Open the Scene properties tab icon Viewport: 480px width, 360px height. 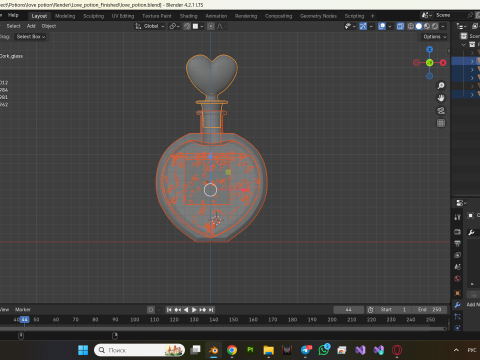click(x=457, y=267)
